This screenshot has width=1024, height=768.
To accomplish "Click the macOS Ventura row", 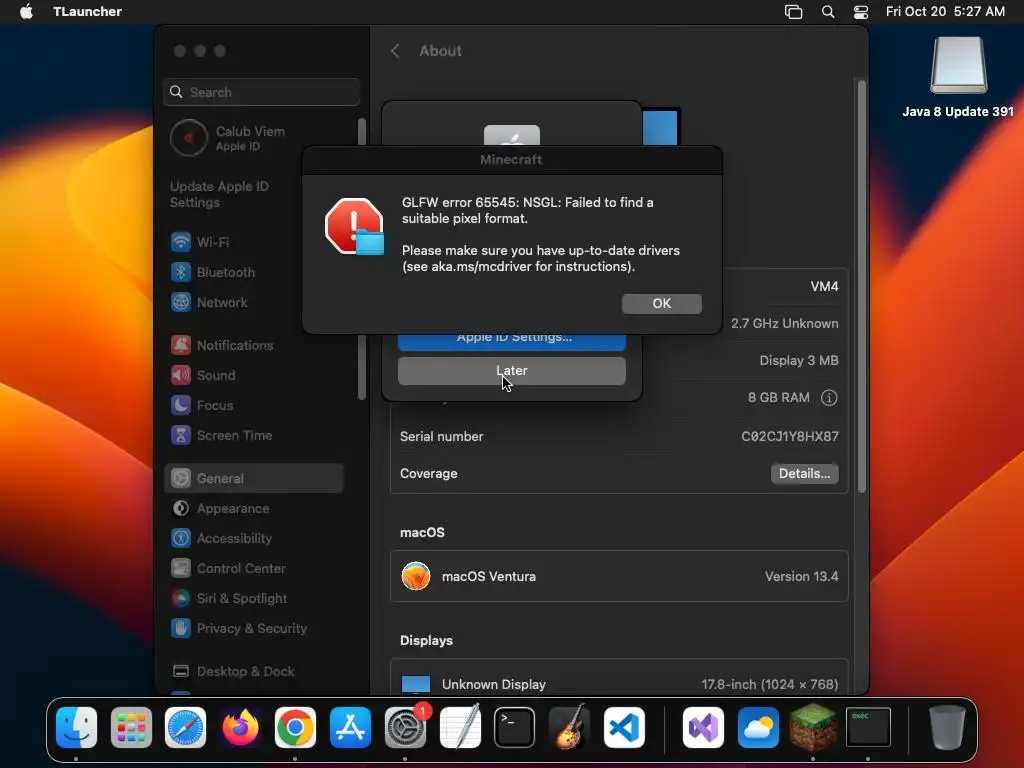I will pyautogui.click(x=619, y=576).
